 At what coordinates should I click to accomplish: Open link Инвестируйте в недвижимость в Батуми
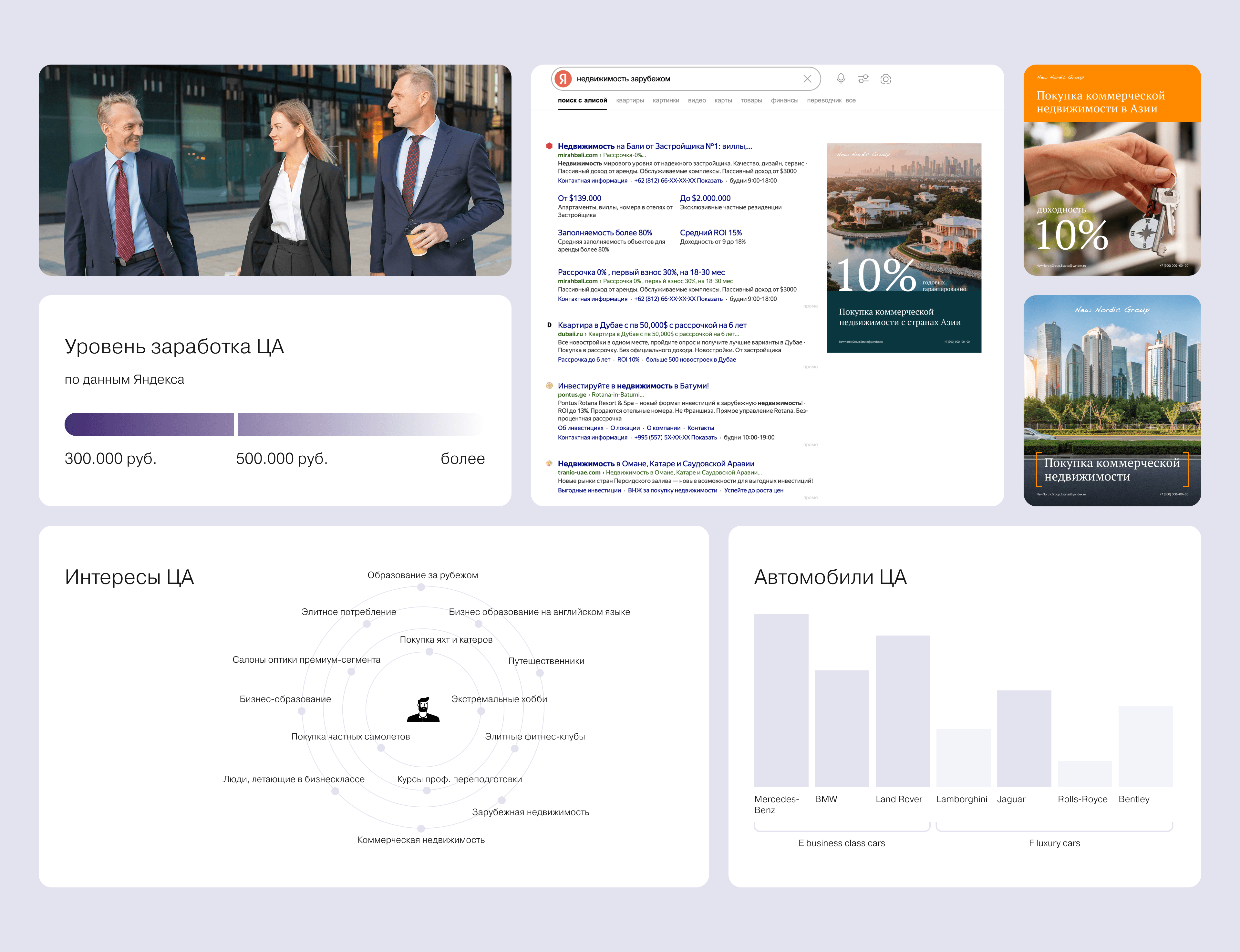[x=633, y=386]
